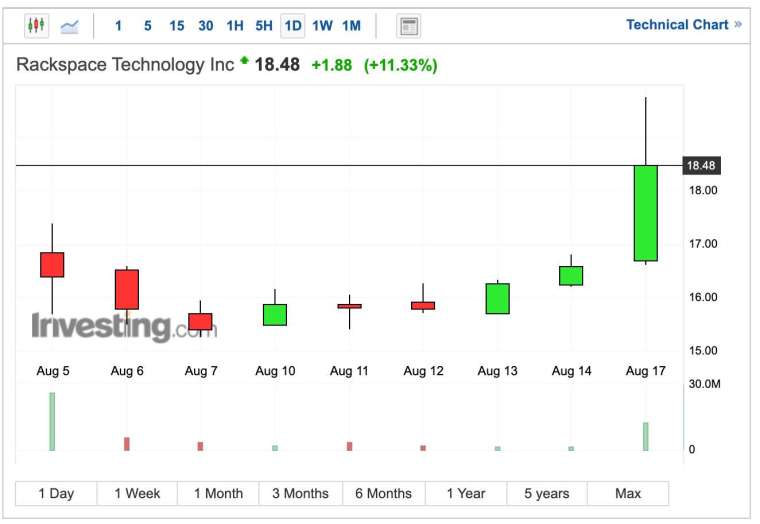Choose the 5 years range tab

547,493
